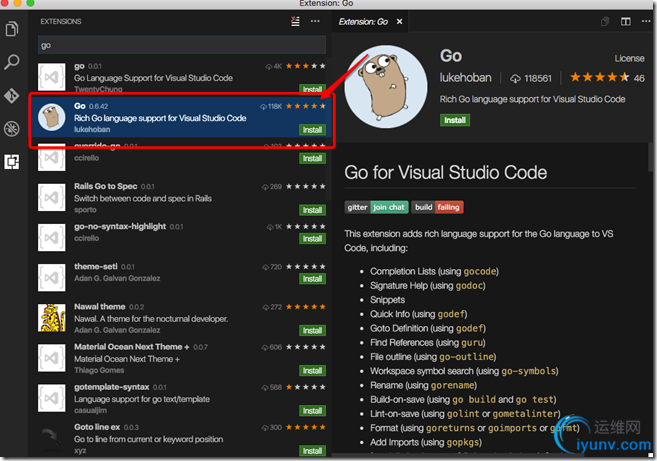Click the download count icon beside 118561
The width and height of the screenshot is (657, 461).
pyautogui.click(x=515, y=78)
